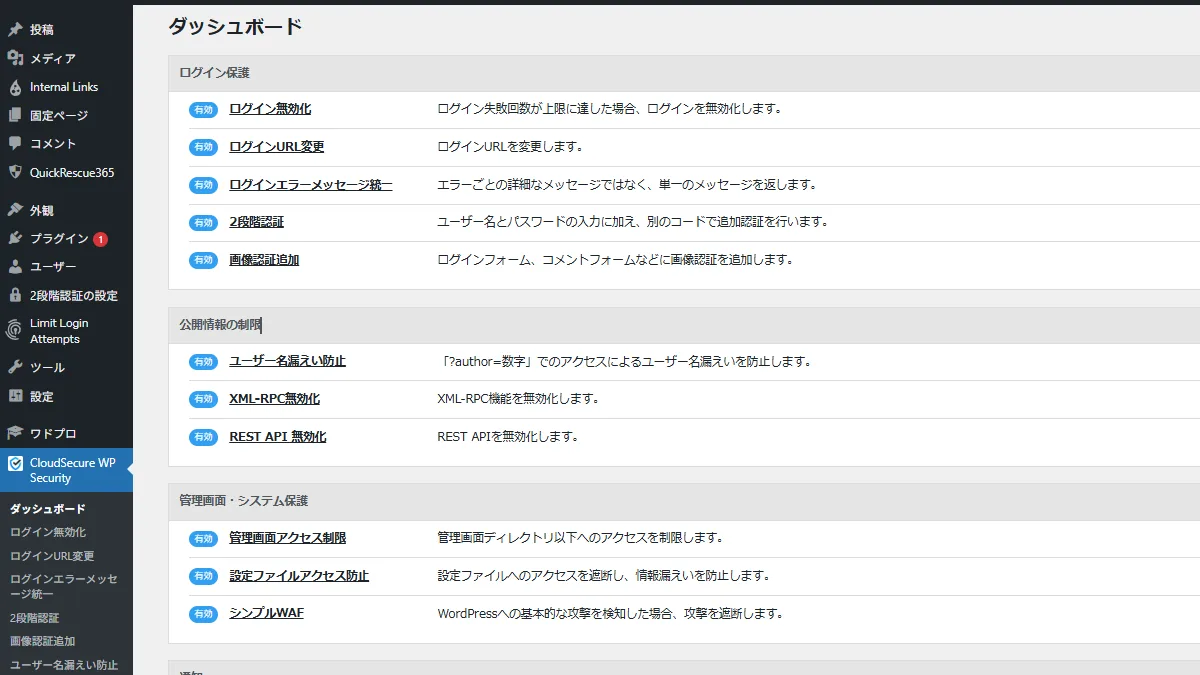Click the Limit Login Attempts fingerprint icon

click(15, 331)
